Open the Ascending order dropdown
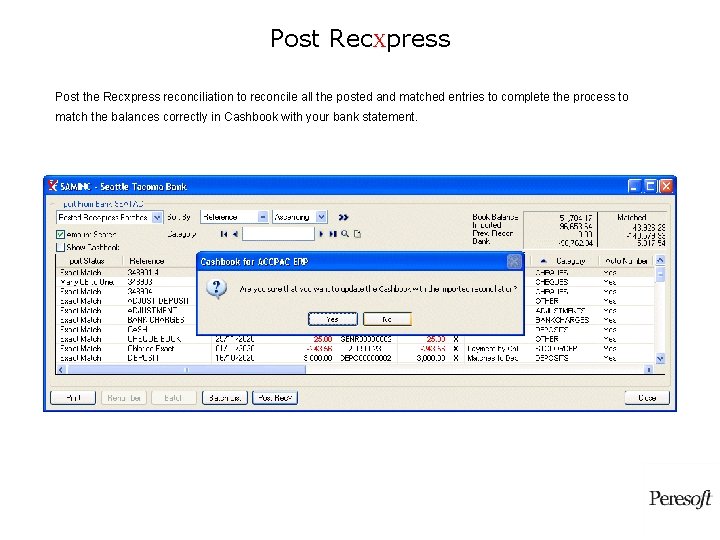The width and height of the screenshot is (720, 540). coord(321,217)
